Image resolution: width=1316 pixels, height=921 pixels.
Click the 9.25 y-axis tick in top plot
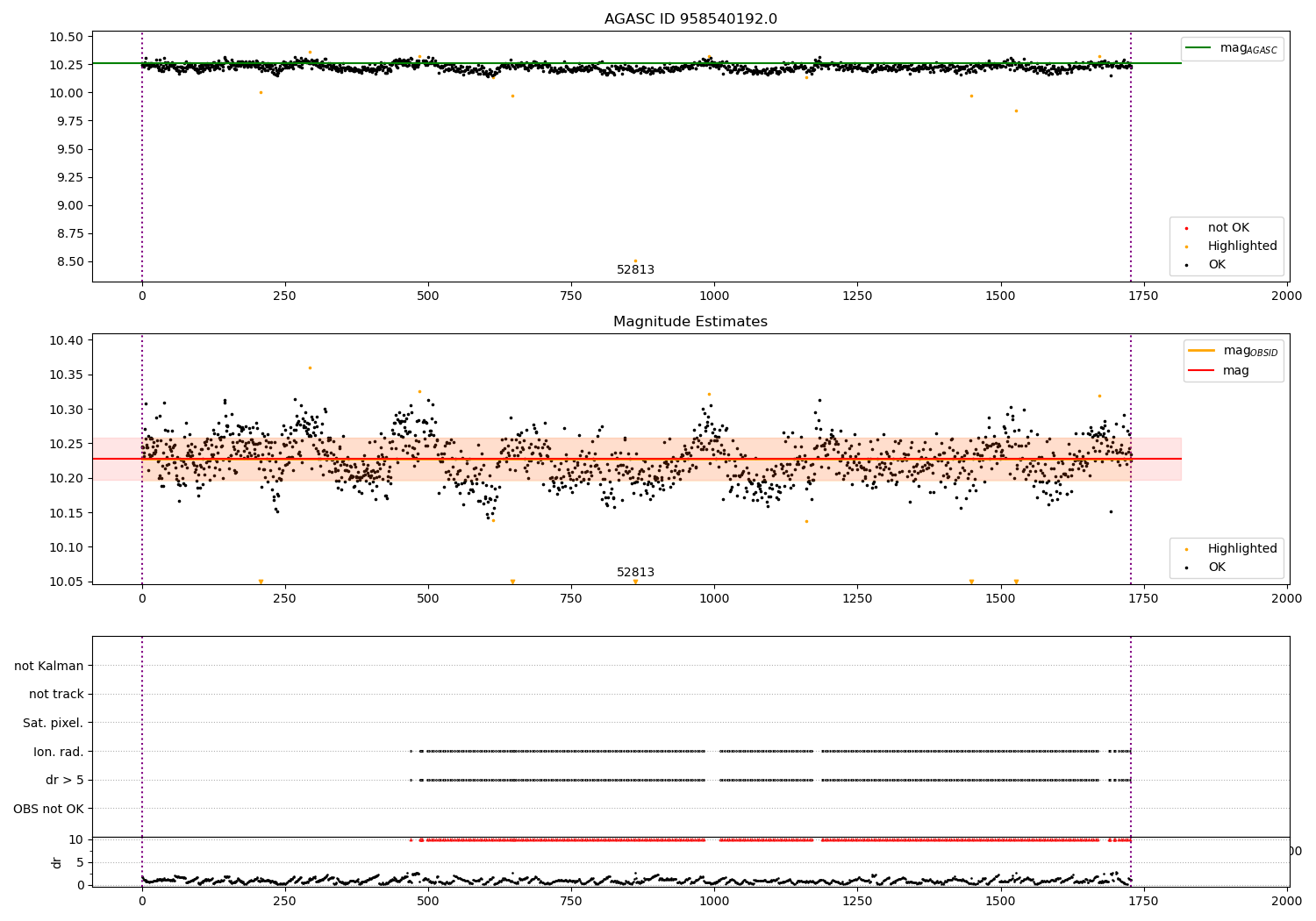[x=69, y=177]
